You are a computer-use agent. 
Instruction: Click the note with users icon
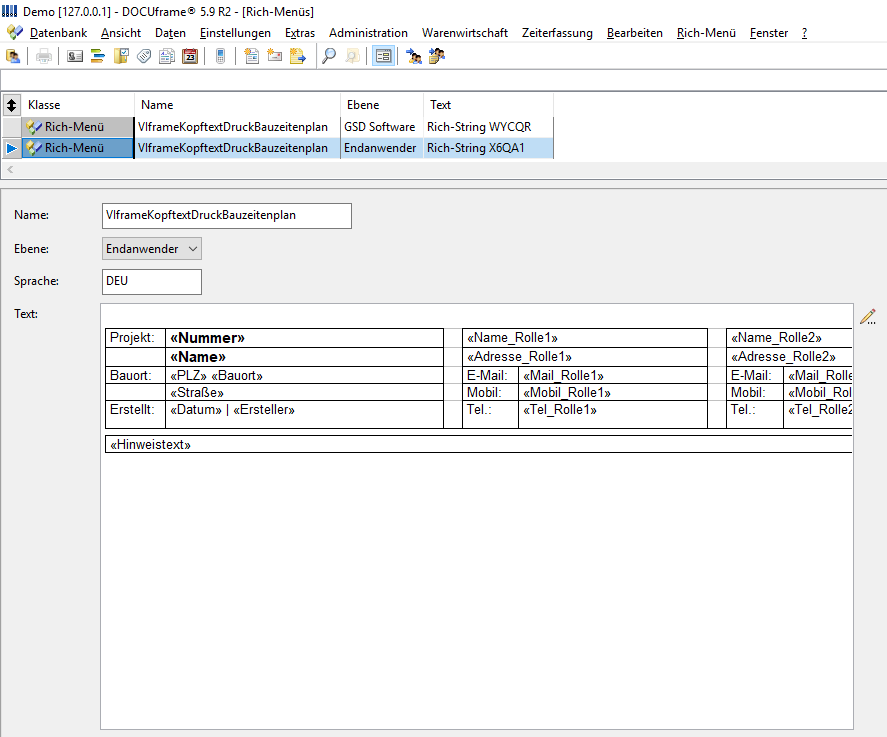click(437, 56)
